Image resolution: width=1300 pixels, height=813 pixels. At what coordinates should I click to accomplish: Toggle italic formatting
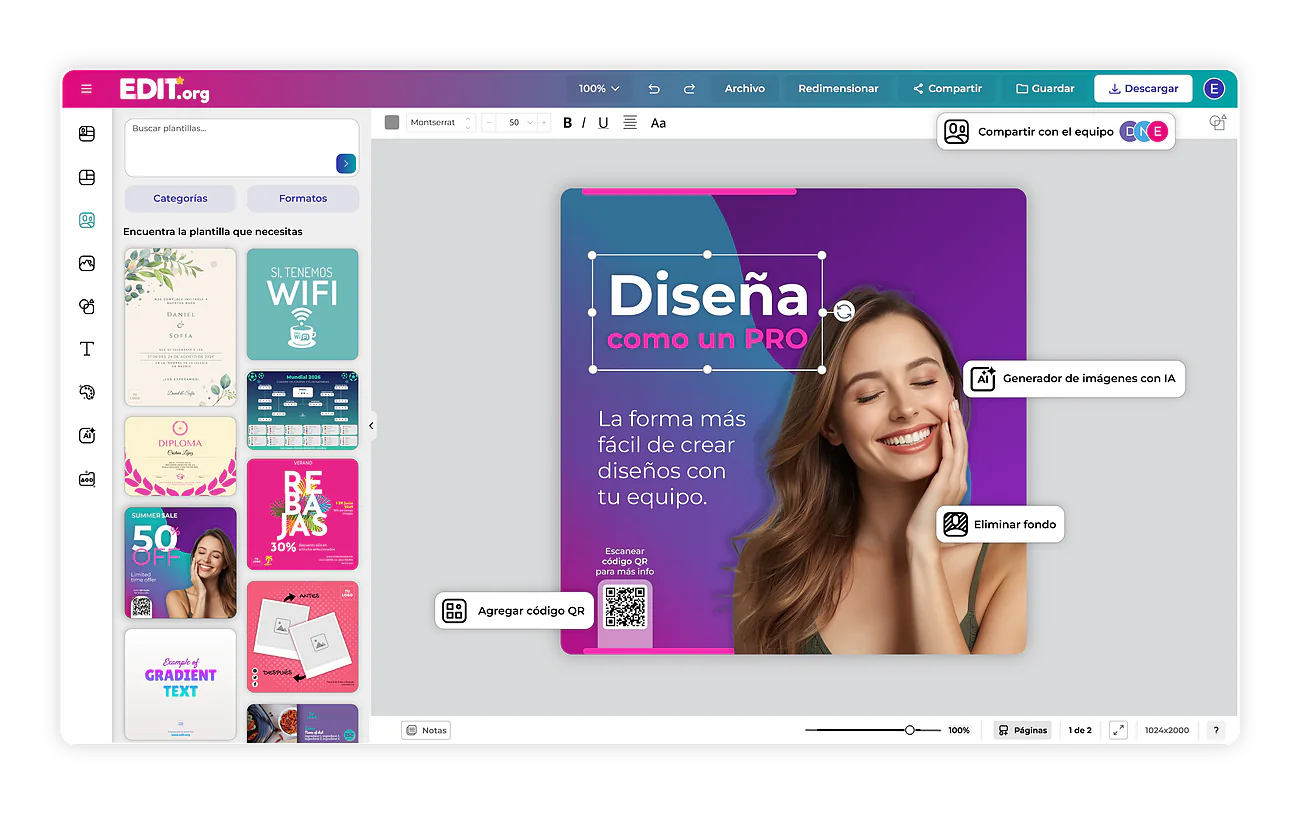pyautogui.click(x=584, y=123)
